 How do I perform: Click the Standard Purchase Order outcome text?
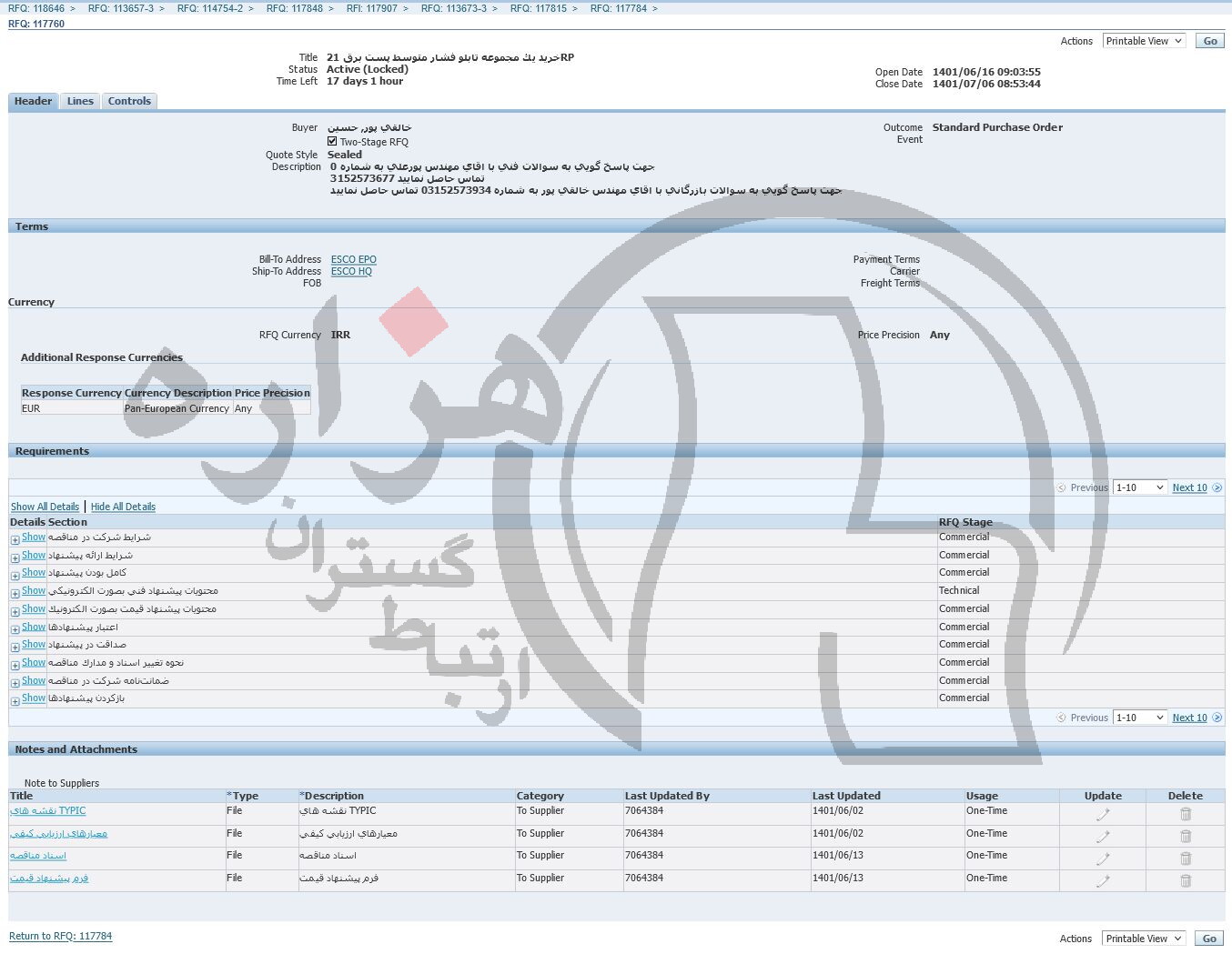pyautogui.click(x=997, y=127)
